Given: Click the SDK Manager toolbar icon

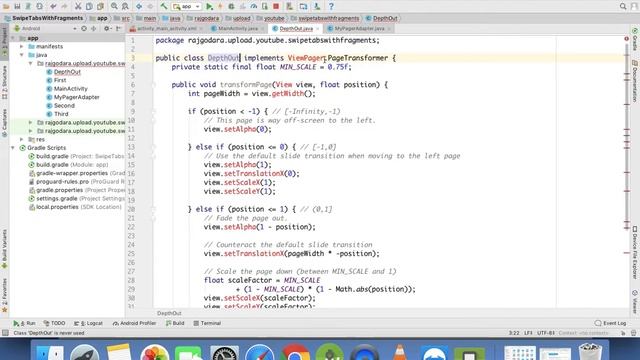Looking at the screenshot, I should coord(317,6).
